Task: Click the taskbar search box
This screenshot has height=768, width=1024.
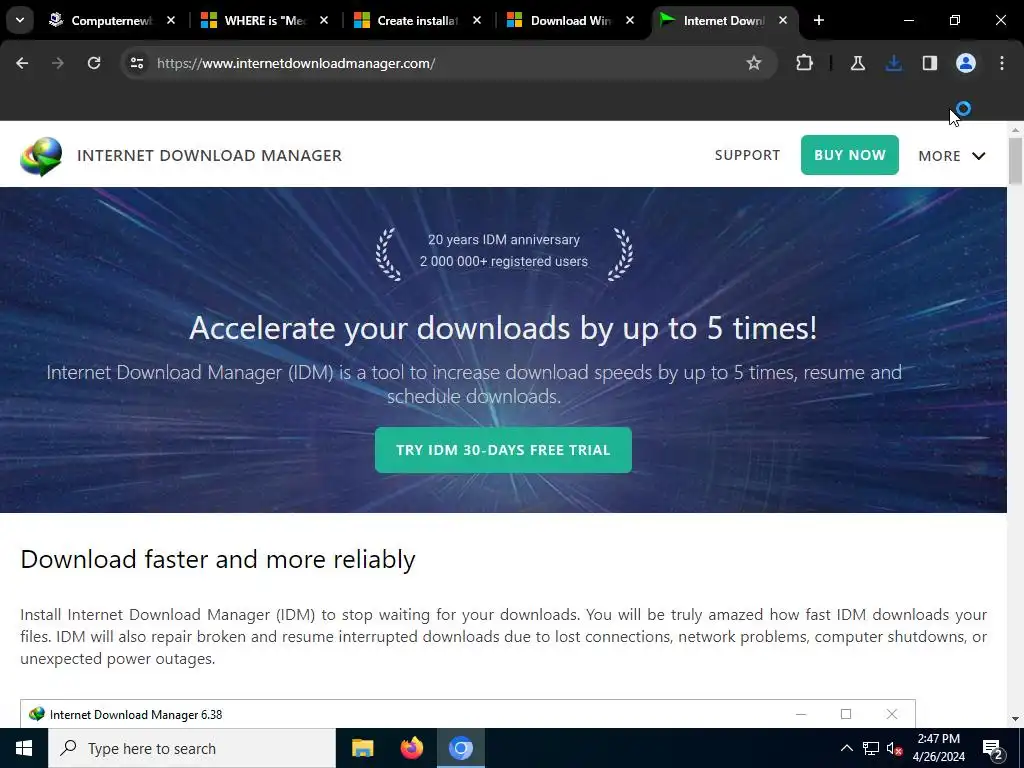Action: pyautogui.click(x=192, y=748)
